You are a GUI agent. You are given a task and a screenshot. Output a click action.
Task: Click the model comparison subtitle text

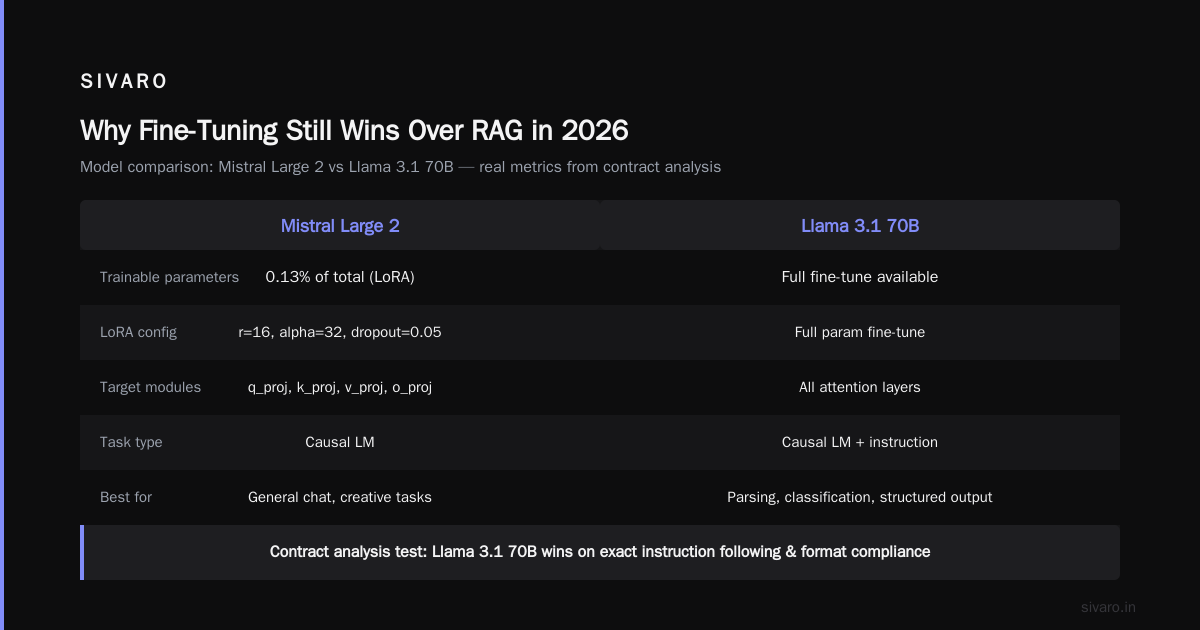pos(400,167)
